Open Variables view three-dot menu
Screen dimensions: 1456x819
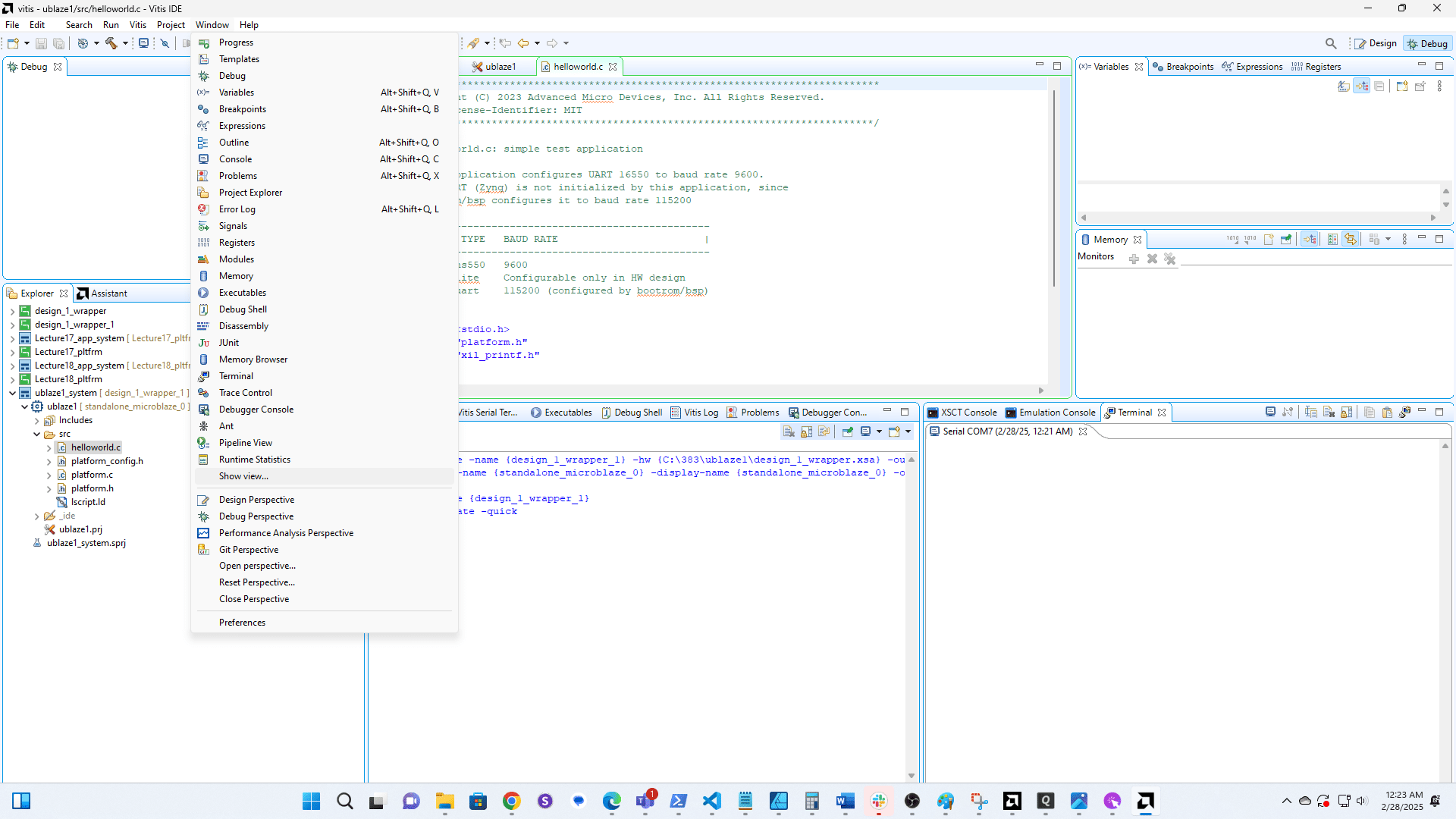[x=1439, y=86]
